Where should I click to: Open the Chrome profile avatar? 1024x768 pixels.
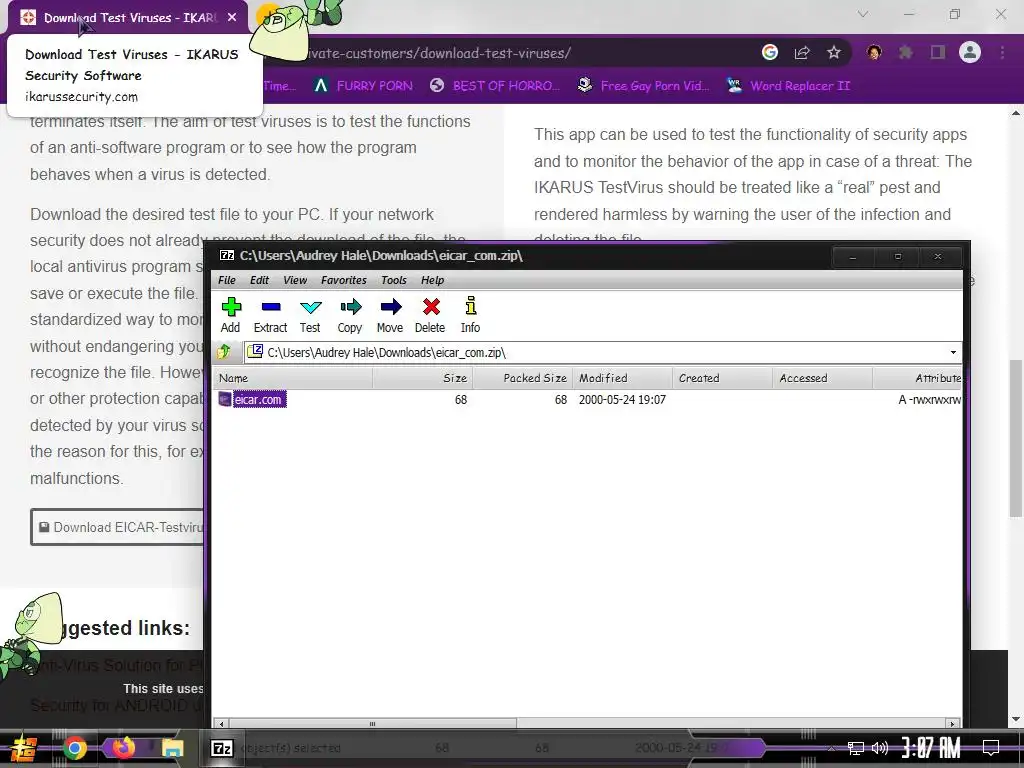pyautogui.click(x=970, y=52)
